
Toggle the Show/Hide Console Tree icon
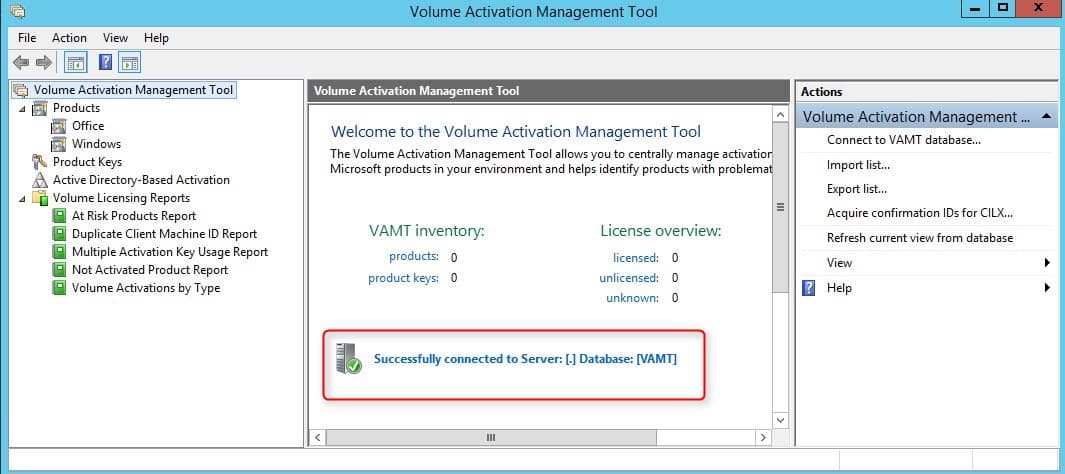click(75, 63)
